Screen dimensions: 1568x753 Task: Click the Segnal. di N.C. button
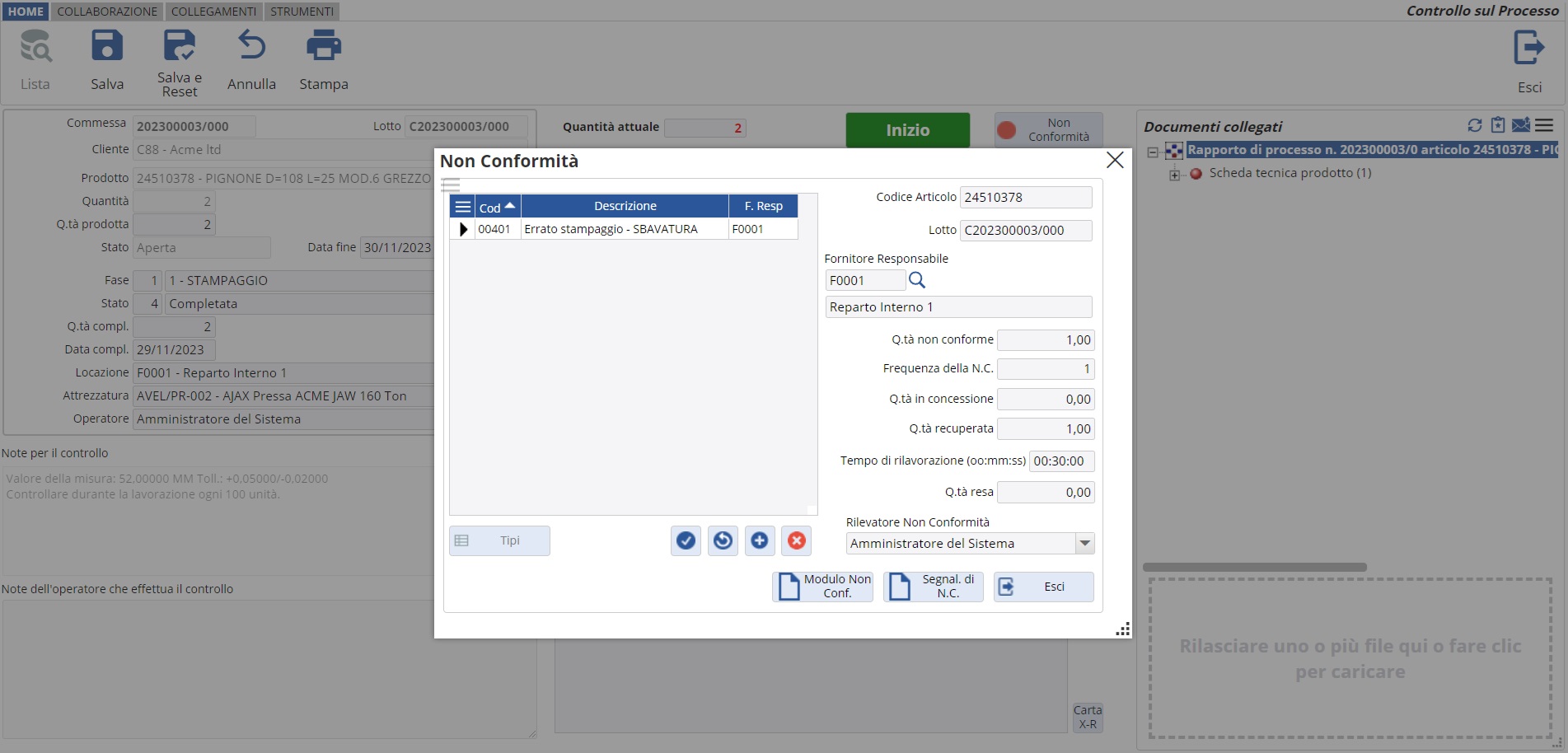[x=933, y=587]
